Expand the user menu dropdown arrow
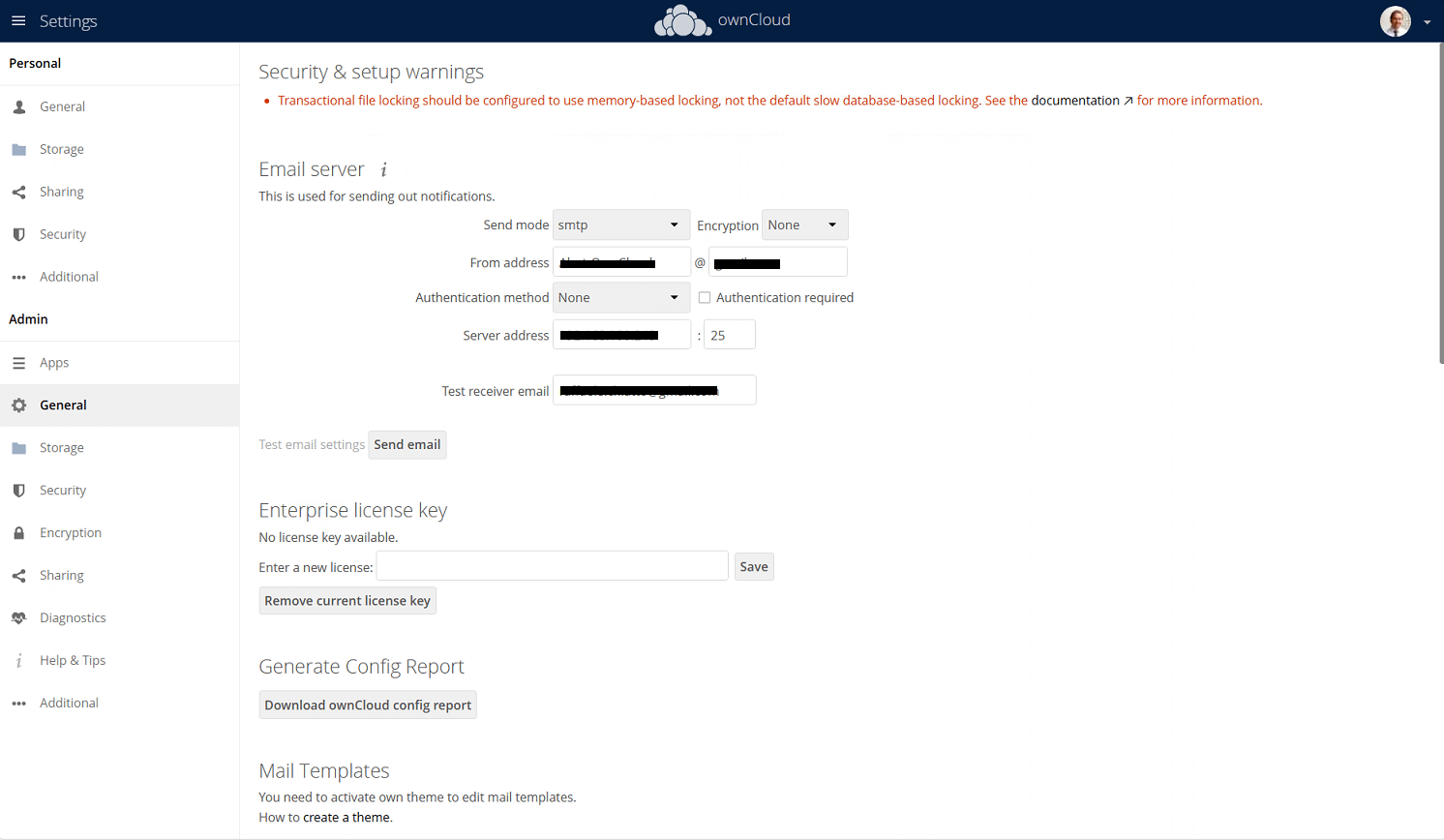This screenshot has width=1444, height=840. tap(1427, 22)
